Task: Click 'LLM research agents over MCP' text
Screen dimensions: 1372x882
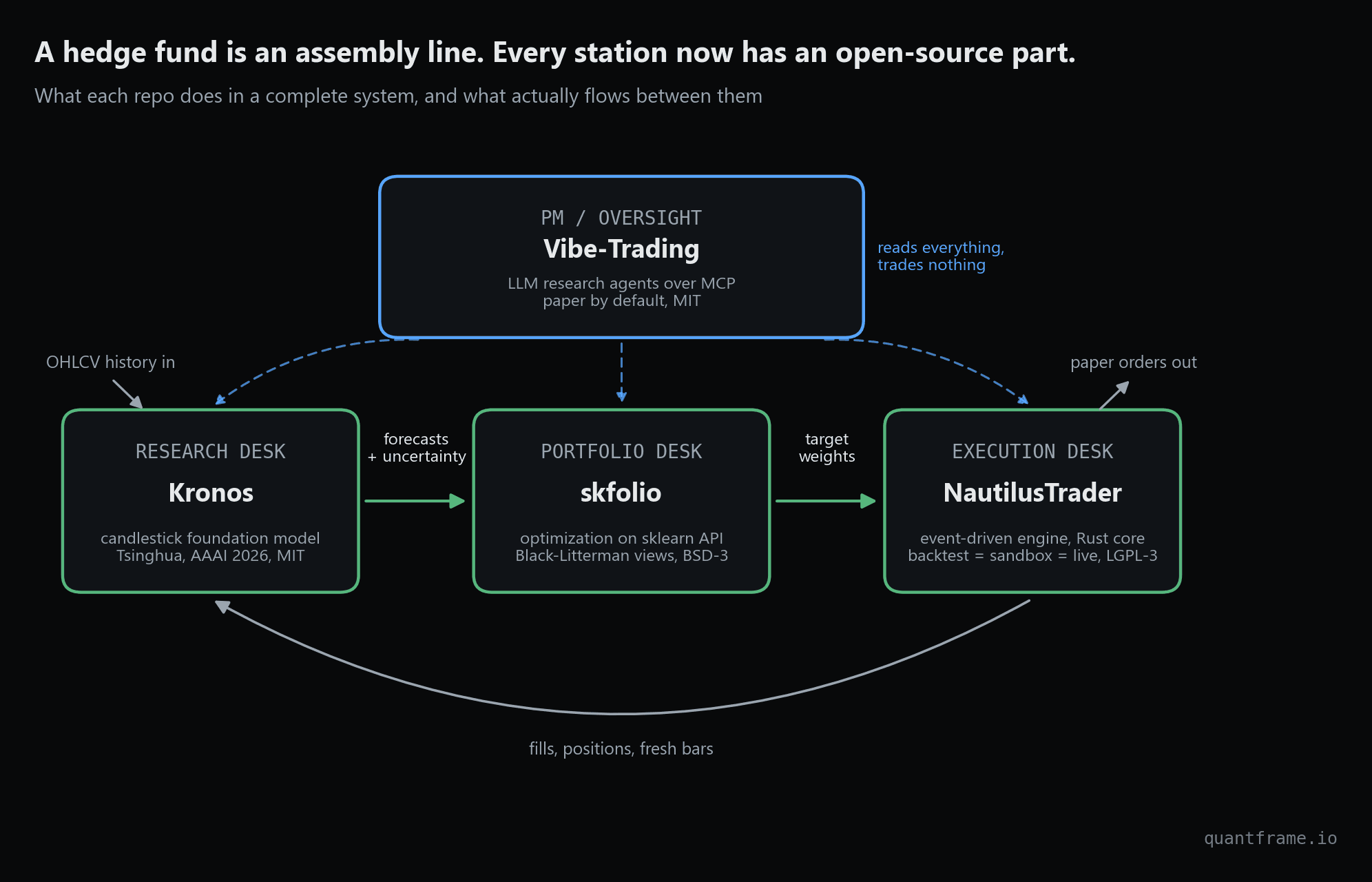Action: 621,283
